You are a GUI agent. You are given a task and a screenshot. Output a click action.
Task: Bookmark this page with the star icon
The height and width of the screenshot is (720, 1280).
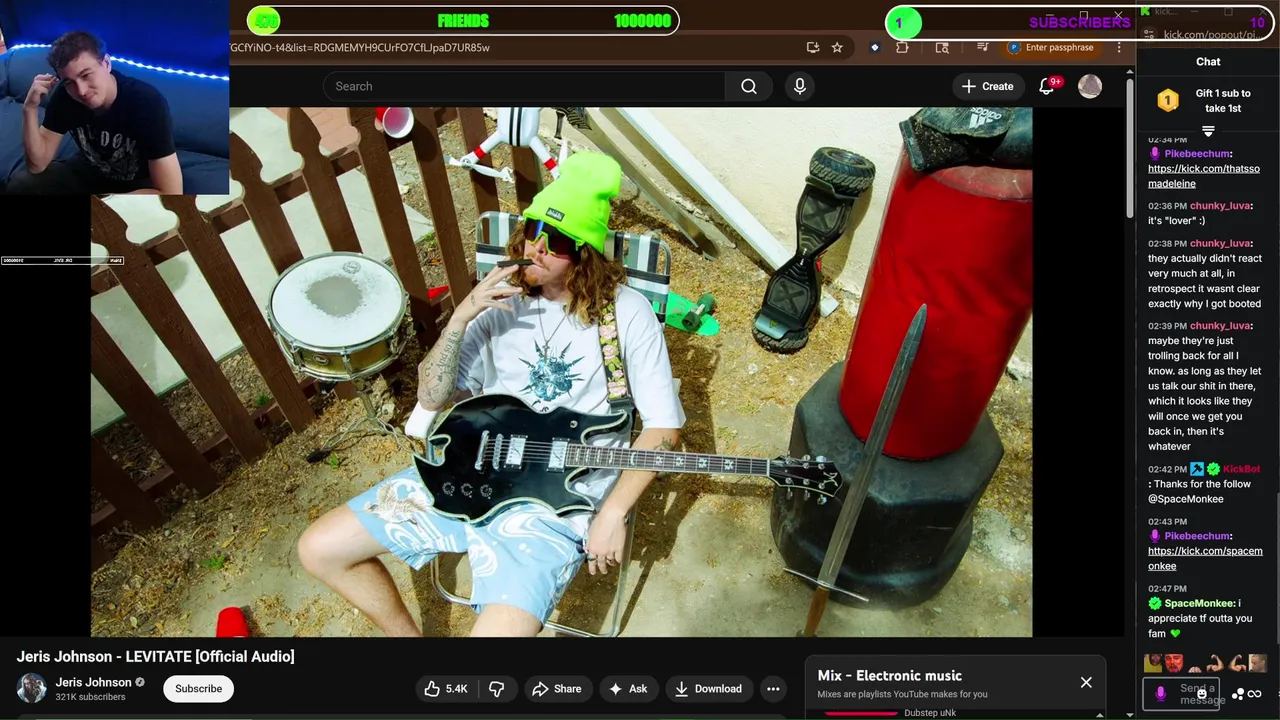pos(837,47)
